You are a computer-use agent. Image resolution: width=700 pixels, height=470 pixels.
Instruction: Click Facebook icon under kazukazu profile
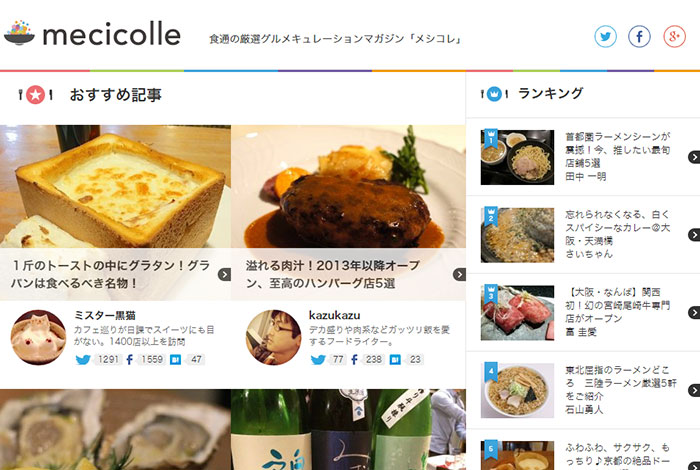pos(354,359)
